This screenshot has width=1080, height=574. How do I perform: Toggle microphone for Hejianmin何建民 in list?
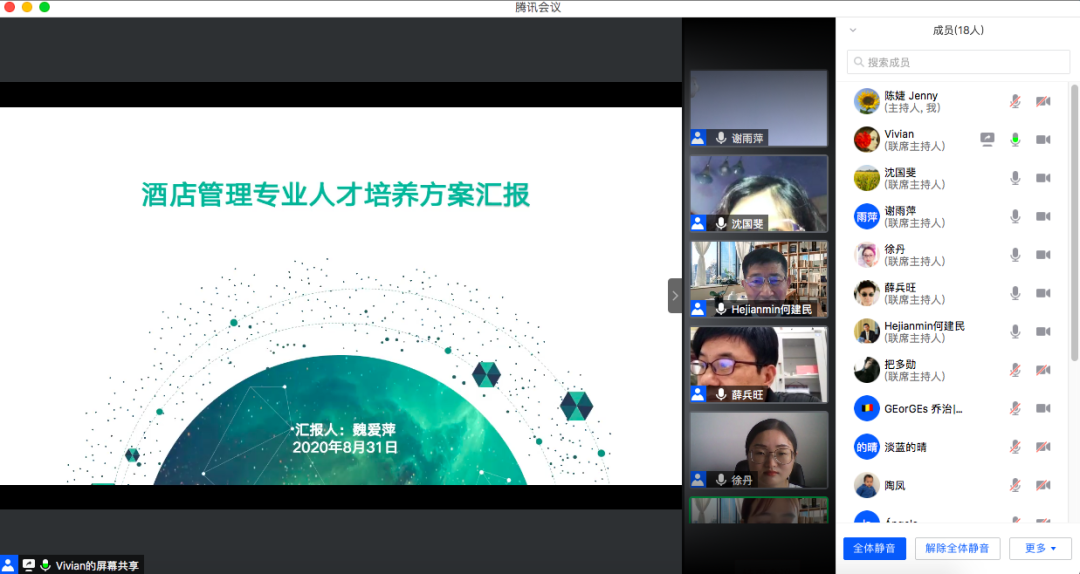[x=1015, y=331]
